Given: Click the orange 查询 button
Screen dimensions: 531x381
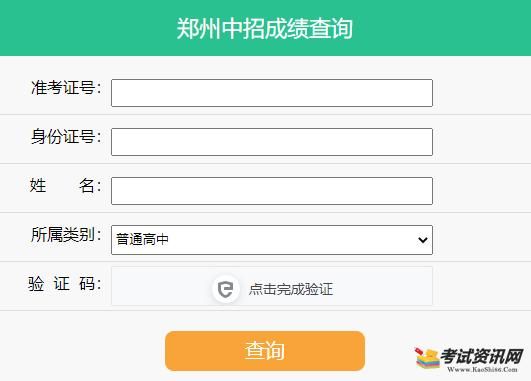Looking at the screenshot, I should [265, 351].
